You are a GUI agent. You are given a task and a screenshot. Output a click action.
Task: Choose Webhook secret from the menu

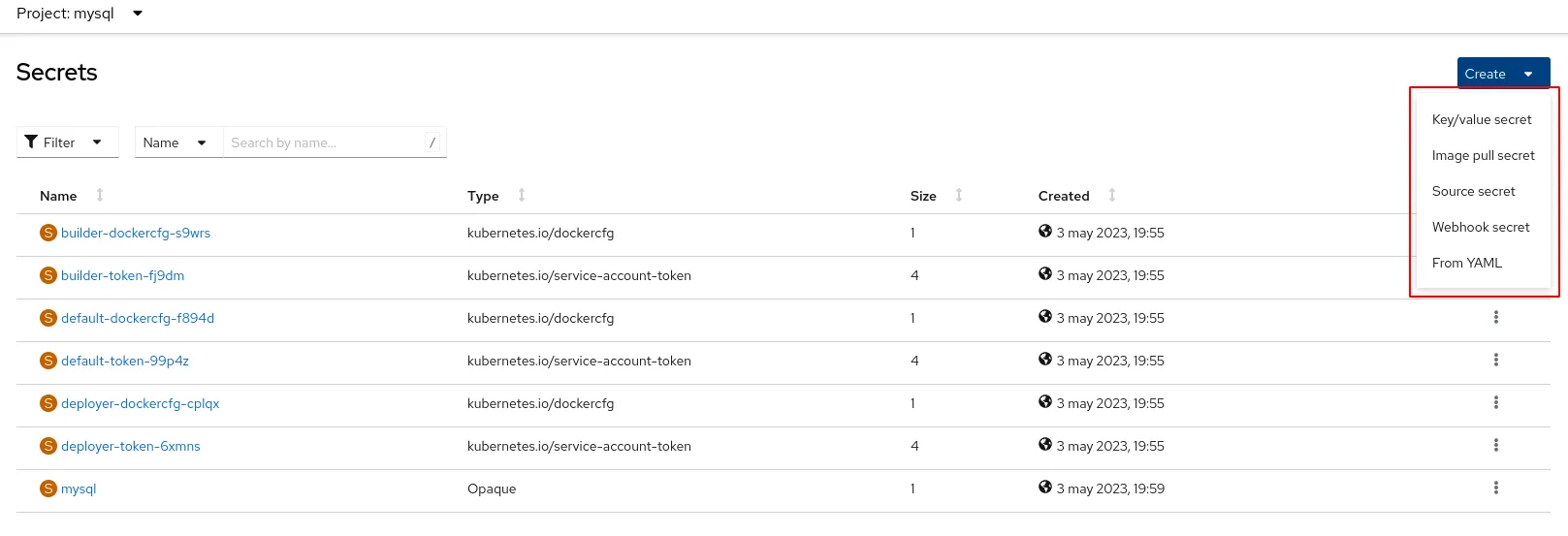pos(1480,228)
